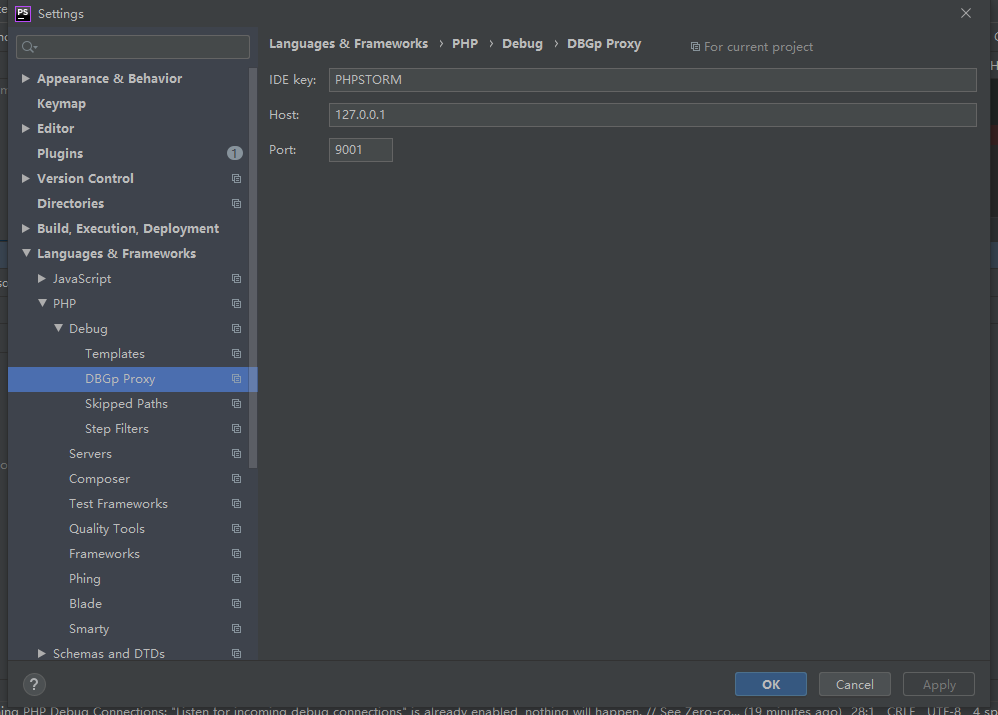998x715 pixels.
Task: Open the Keymap settings page
Action: coord(61,104)
